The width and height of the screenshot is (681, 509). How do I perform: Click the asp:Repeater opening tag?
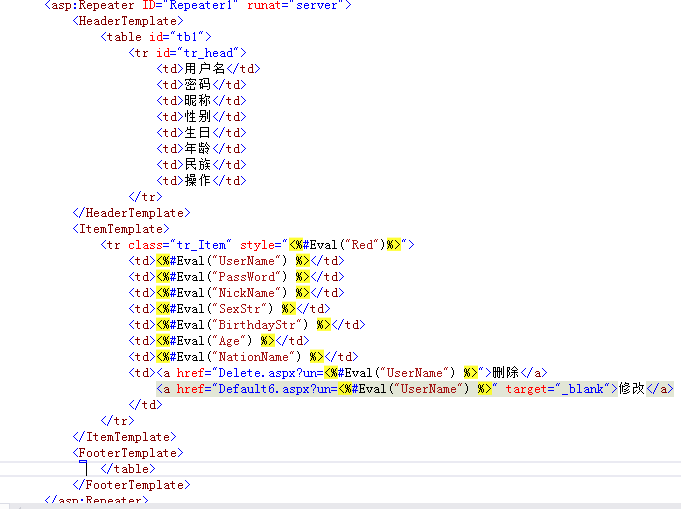pyautogui.click(x=198, y=5)
